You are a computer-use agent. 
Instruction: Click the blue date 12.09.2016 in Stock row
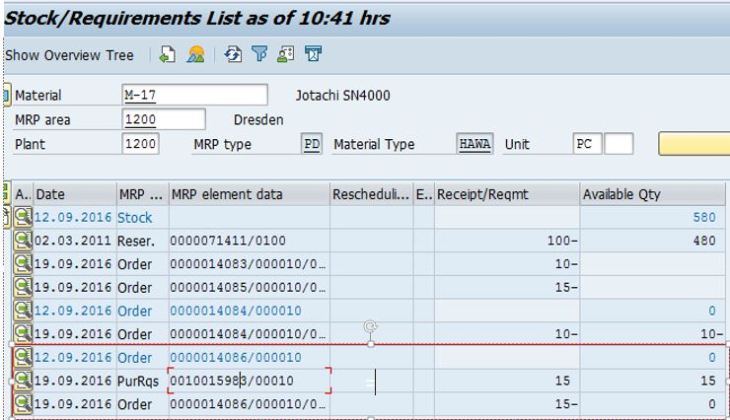pyautogui.click(x=73, y=217)
